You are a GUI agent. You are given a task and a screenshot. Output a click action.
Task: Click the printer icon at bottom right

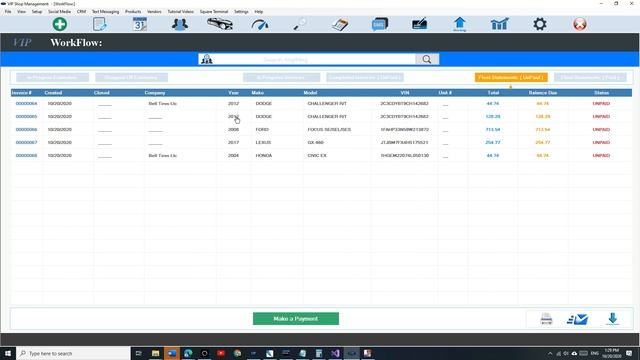[546, 319]
